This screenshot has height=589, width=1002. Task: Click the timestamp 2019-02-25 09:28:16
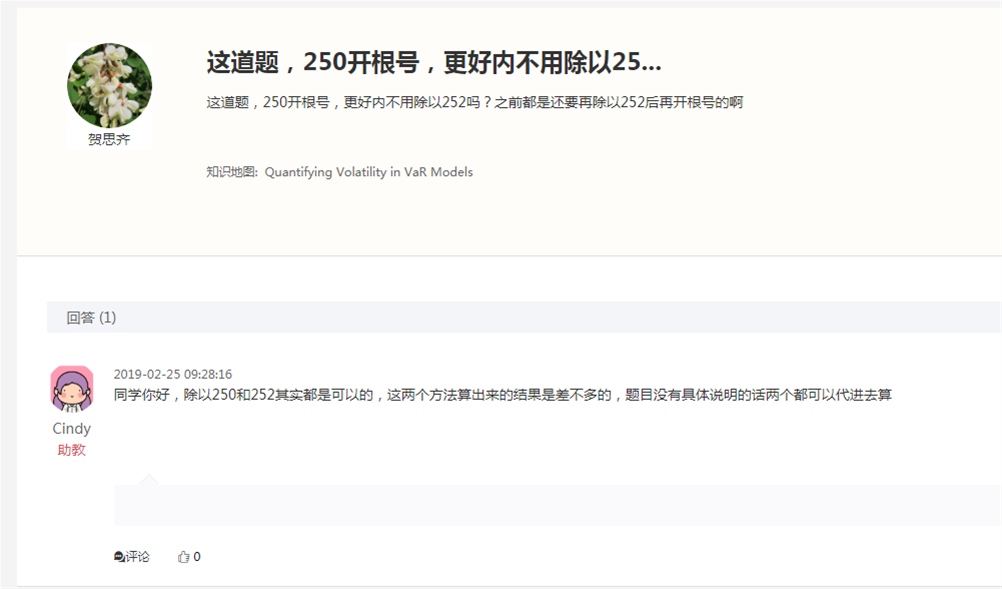point(173,374)
